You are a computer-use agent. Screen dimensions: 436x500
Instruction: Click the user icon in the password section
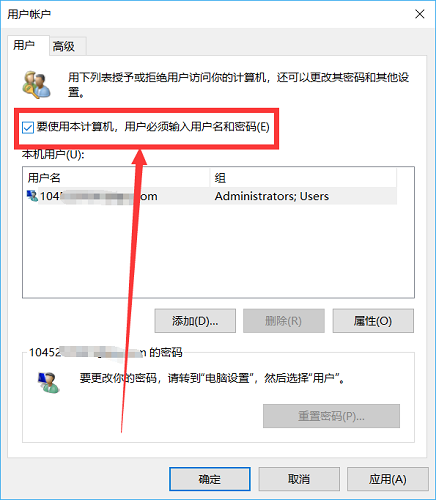point(49,382)
